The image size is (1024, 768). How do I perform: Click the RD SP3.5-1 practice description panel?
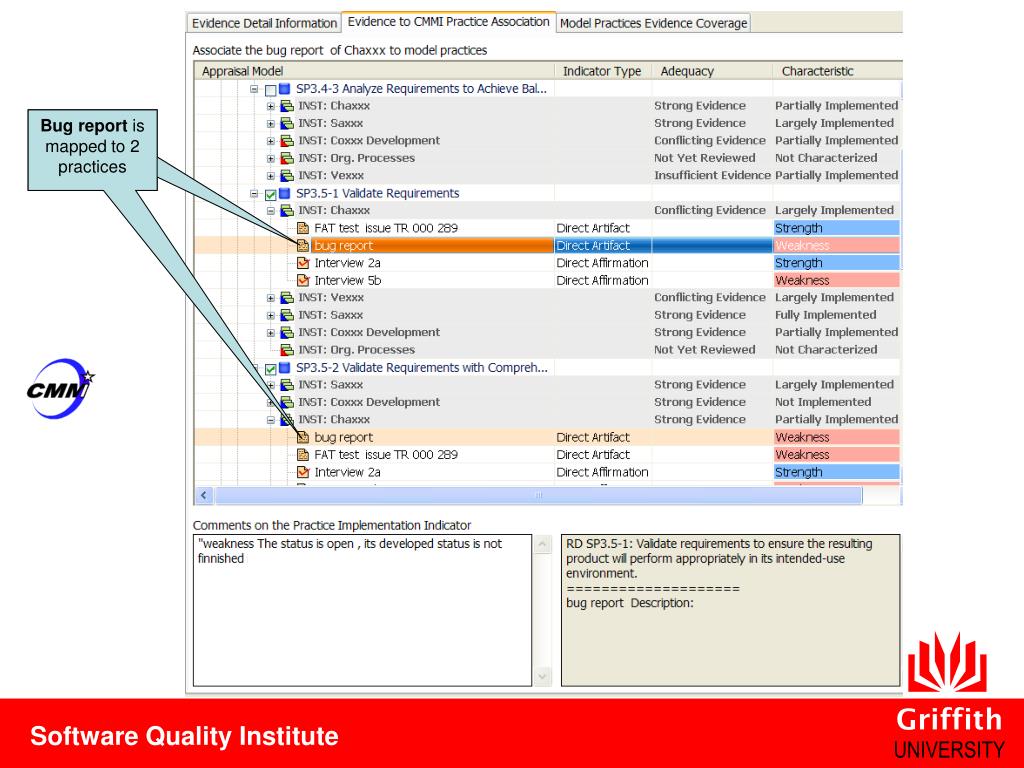[x=730, y=611]
